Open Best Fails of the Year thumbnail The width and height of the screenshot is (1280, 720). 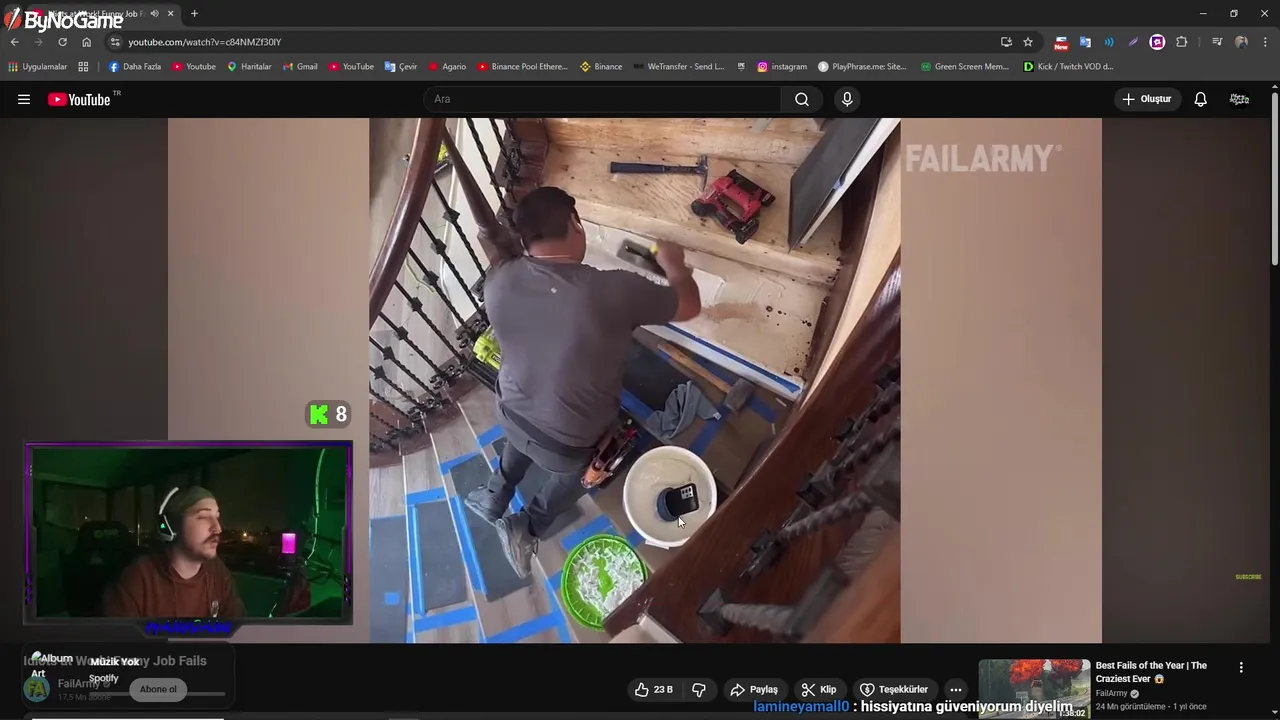pos(1034,688)
